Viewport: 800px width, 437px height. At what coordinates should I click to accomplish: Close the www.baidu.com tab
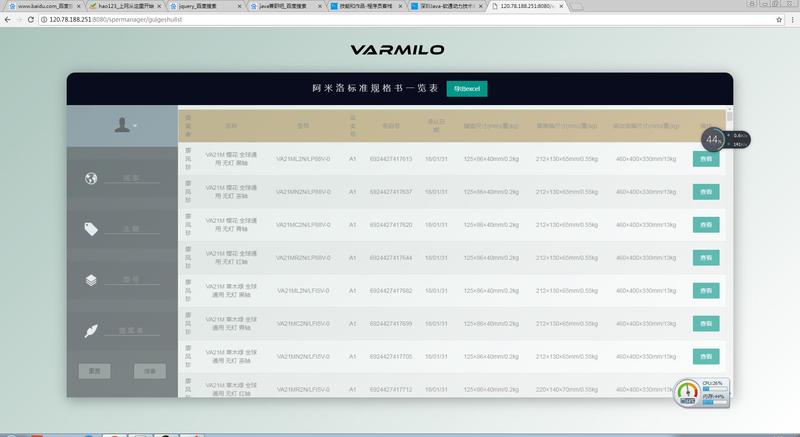79,6
